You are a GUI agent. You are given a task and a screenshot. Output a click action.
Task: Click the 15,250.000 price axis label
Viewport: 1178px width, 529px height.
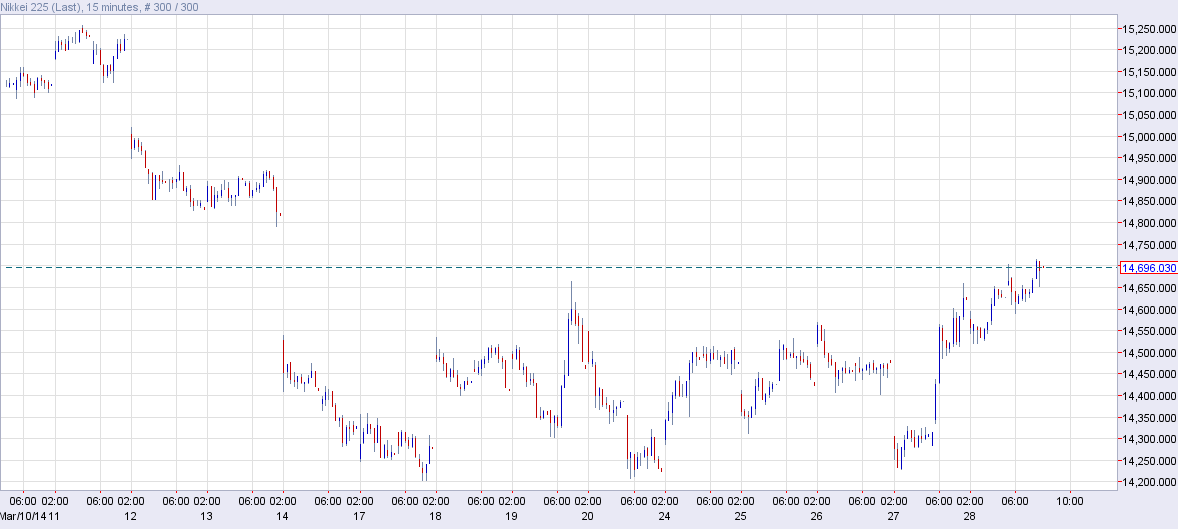(x=1148, y=29)
